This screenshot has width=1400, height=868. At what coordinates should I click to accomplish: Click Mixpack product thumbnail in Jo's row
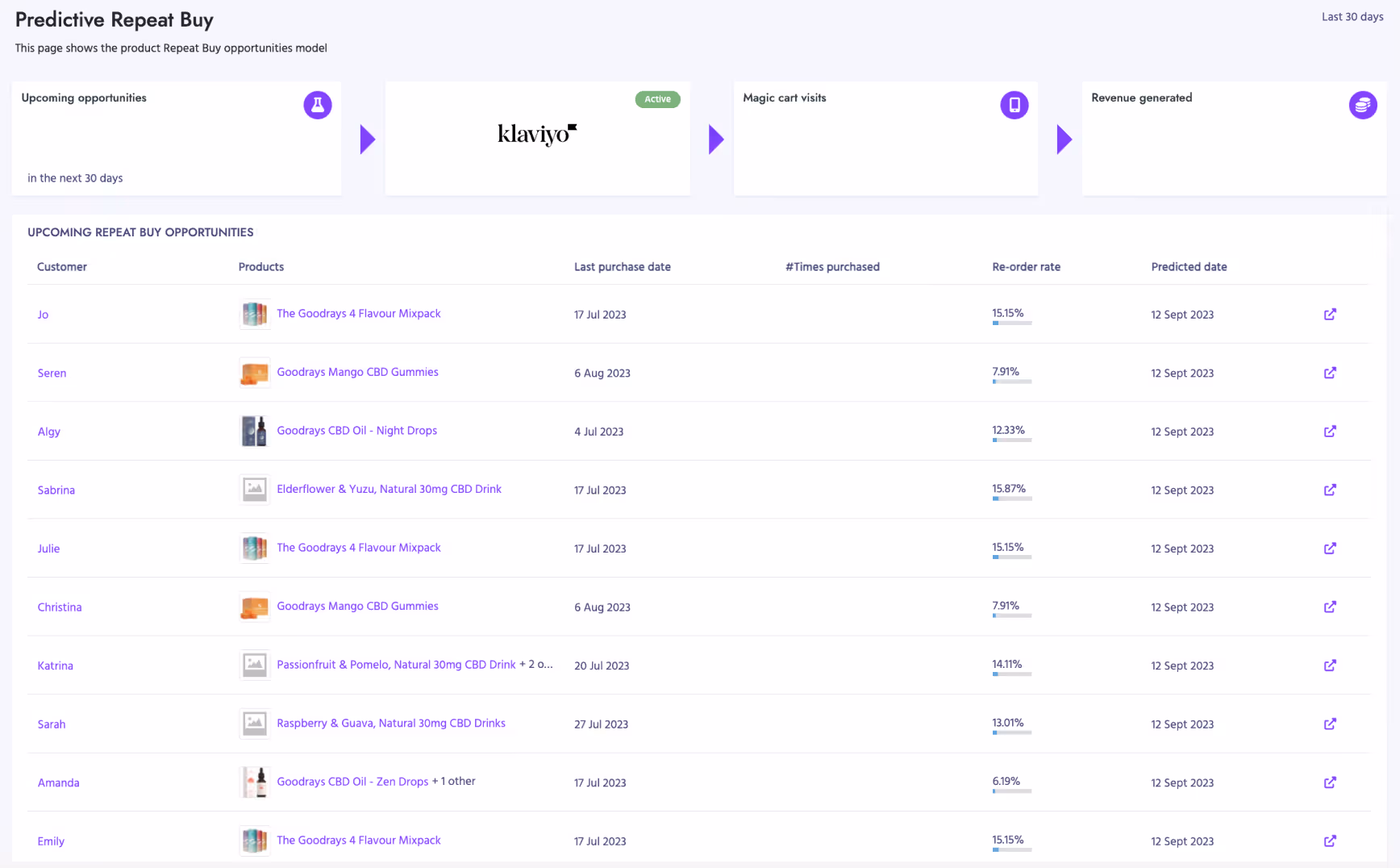[255, 314]
